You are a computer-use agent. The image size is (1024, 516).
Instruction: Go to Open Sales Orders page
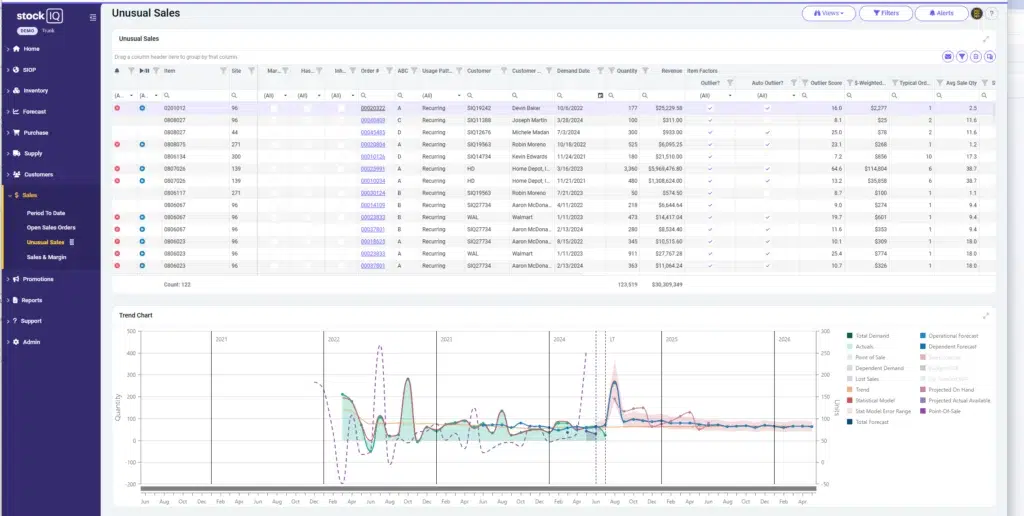click(x=51, y=228)
